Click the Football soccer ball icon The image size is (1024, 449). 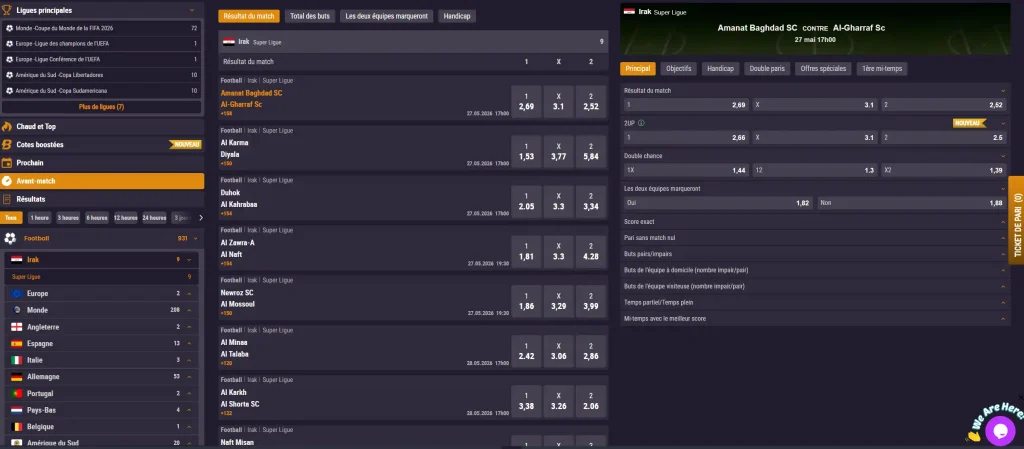[x=10, y=238]
